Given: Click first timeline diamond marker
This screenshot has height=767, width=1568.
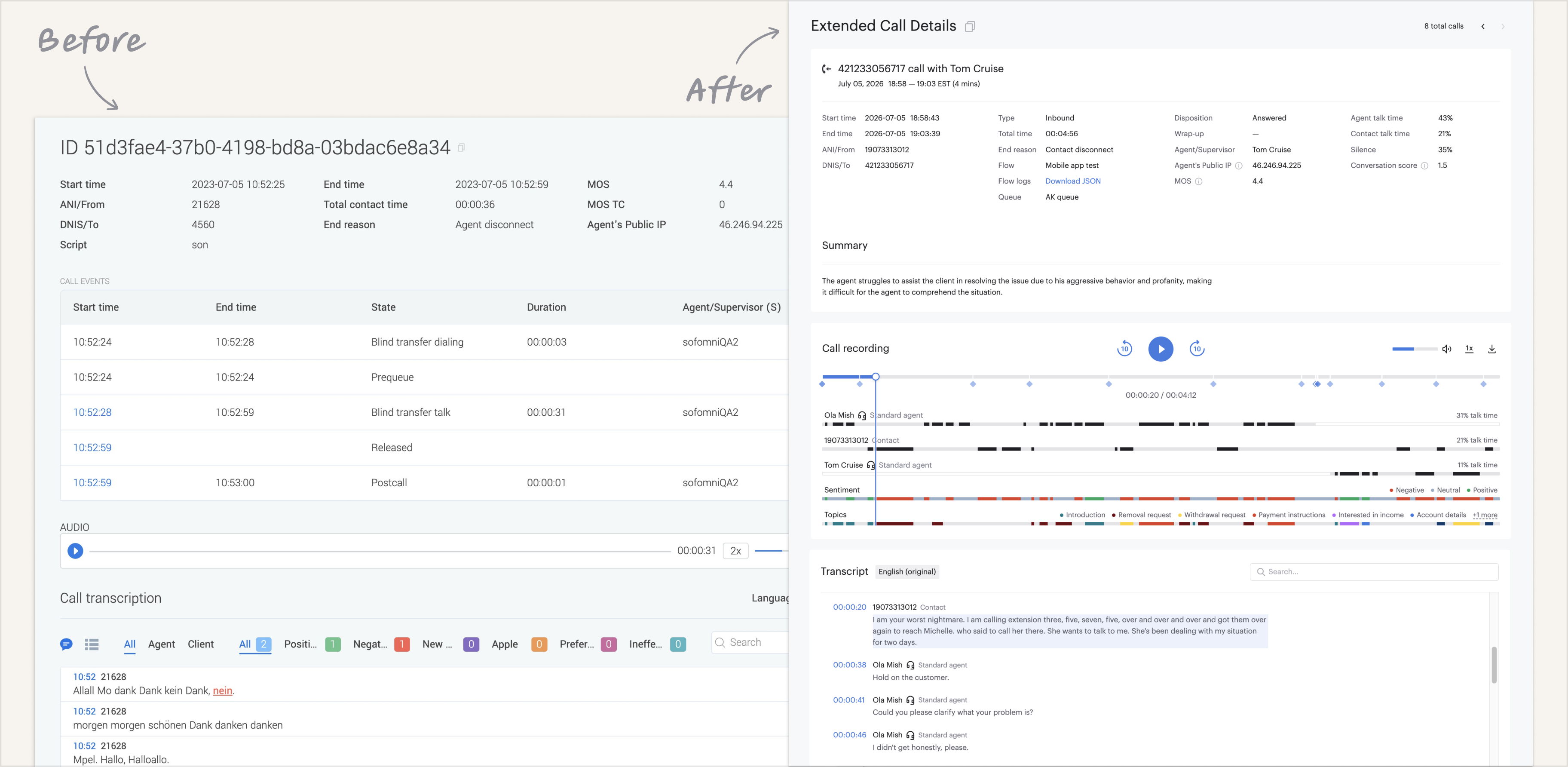Looking at the screenshot, I should pyautogui.click(x=822, y=384).
